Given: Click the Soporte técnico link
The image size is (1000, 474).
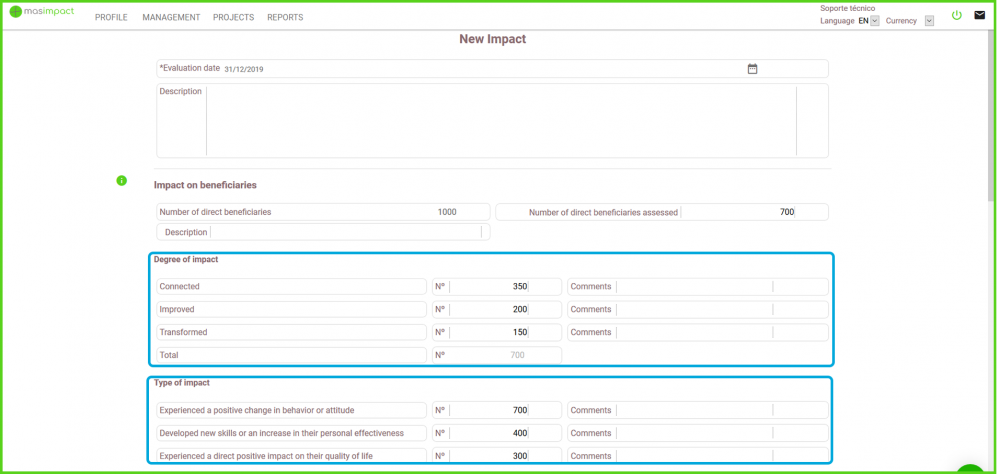Looking at the screenshot, I should [x=847, y=8].
